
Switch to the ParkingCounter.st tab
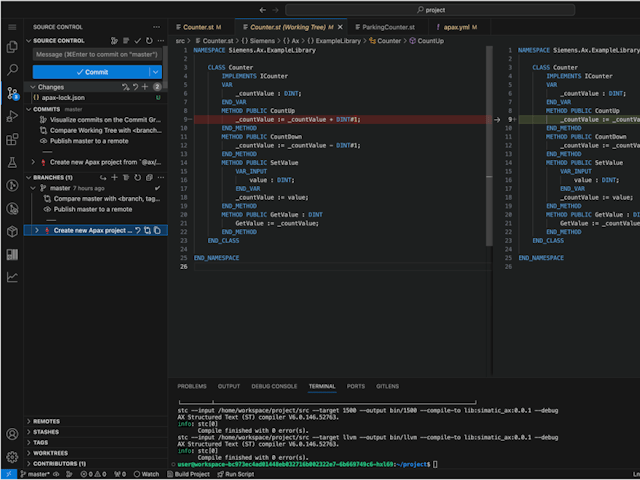(388, 27)
